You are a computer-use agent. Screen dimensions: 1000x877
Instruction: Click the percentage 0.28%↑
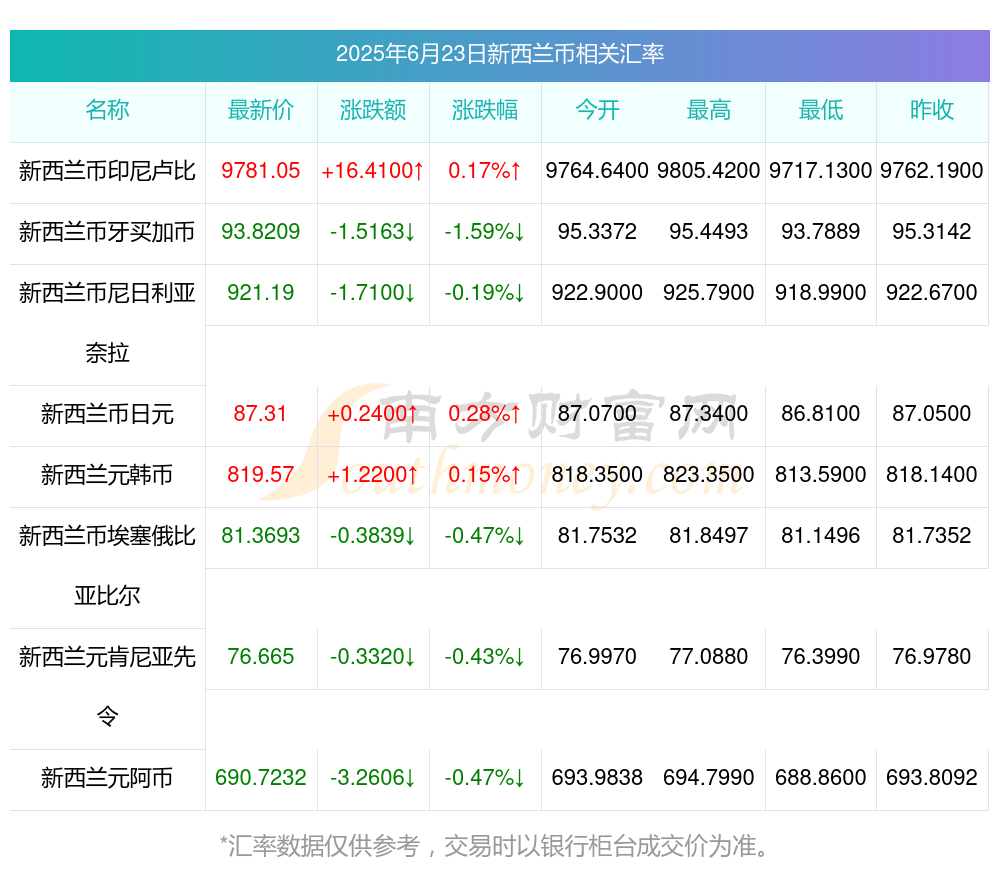coord(485,413)
